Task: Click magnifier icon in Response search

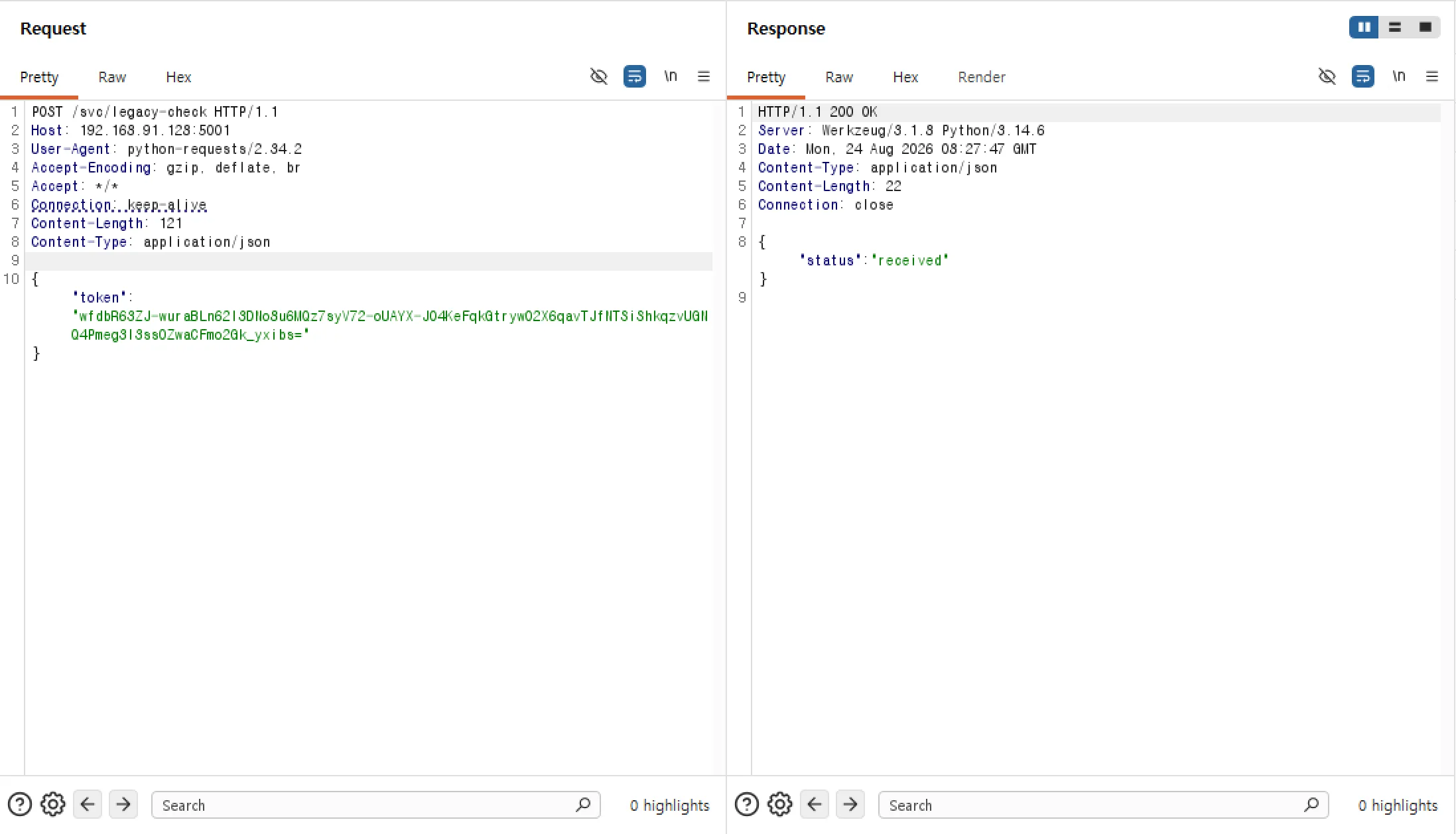Action: (1311, 805)
